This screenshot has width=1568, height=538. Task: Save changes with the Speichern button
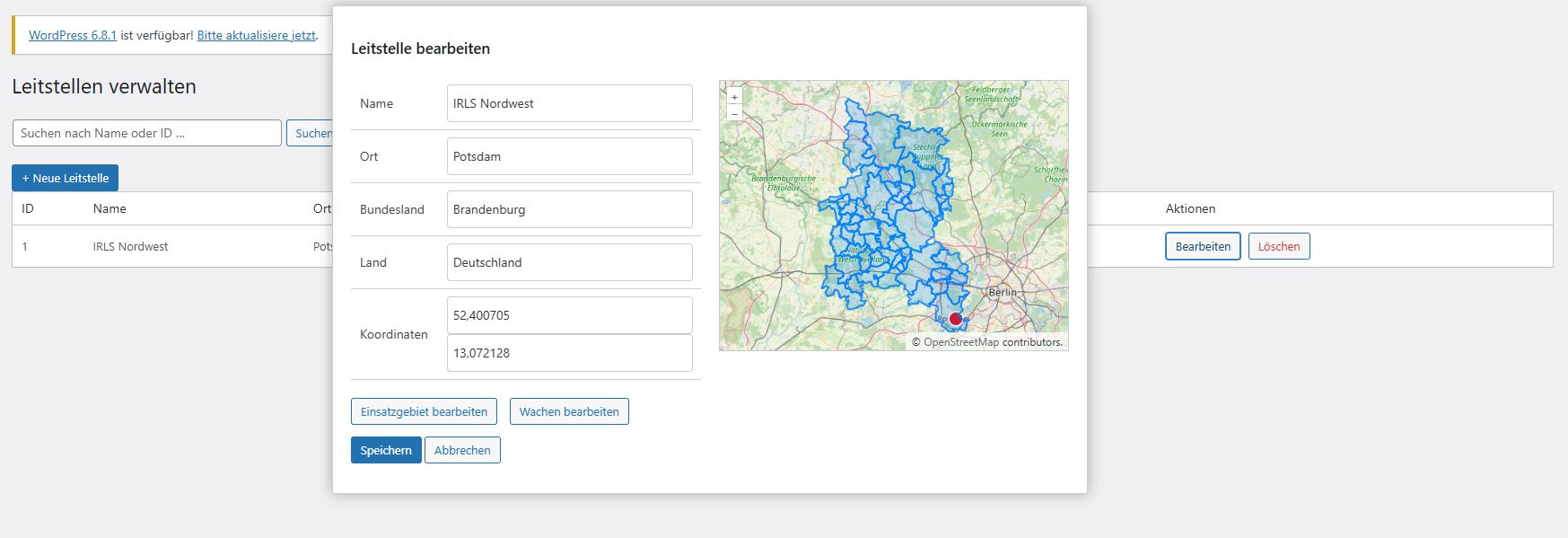[x=386, y=450]
